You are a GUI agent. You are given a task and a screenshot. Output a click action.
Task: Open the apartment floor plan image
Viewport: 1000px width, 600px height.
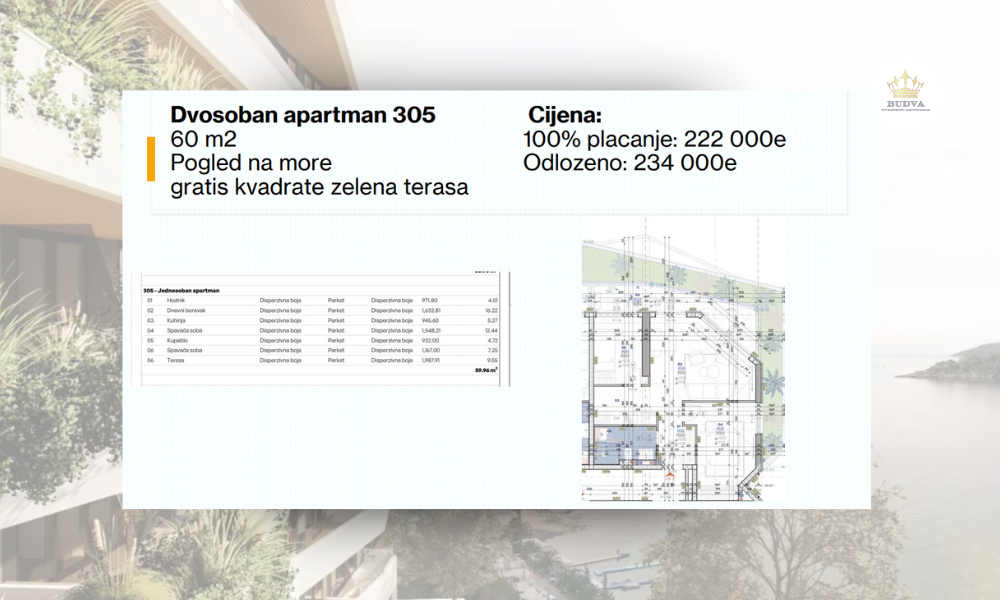click(682, 370)
